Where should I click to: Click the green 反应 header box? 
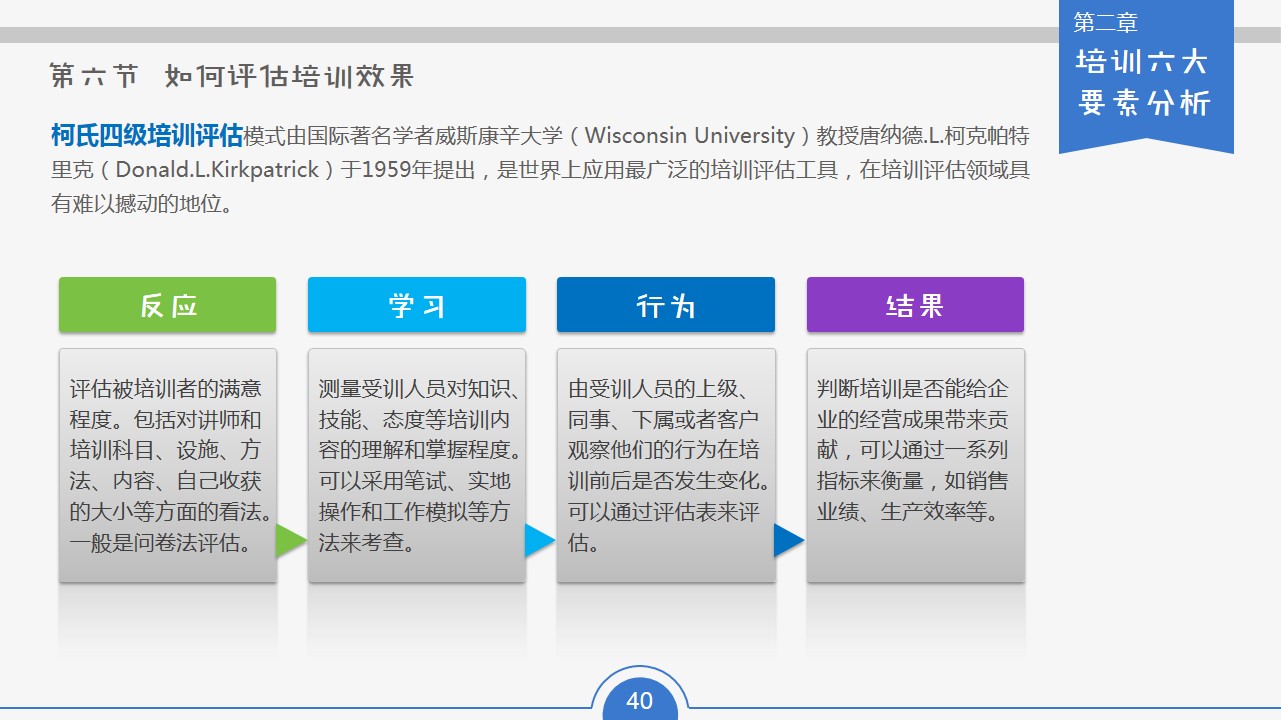click(168, 305)
